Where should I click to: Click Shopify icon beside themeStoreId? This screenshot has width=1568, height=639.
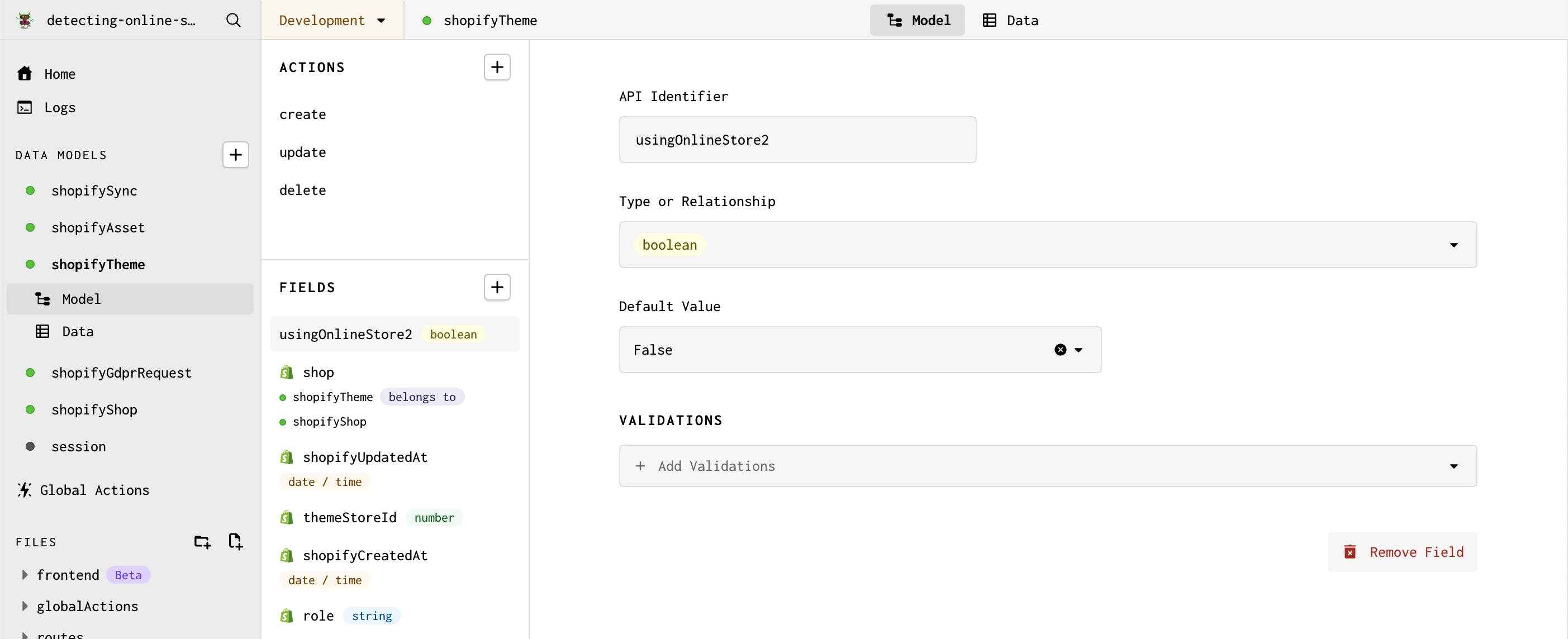[x=287, y=518]
